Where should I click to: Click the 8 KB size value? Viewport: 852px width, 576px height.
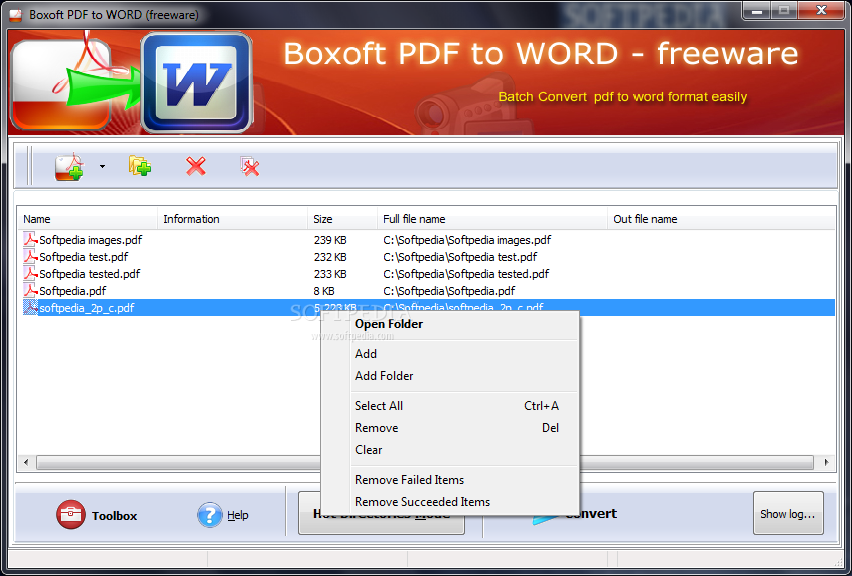[324, 291]
